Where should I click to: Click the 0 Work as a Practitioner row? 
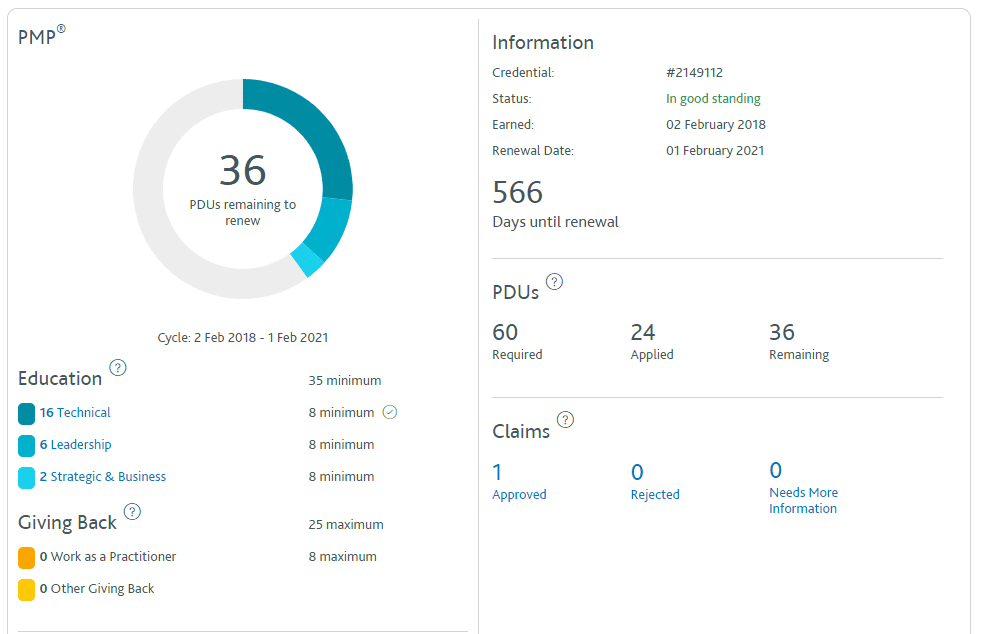108,557
